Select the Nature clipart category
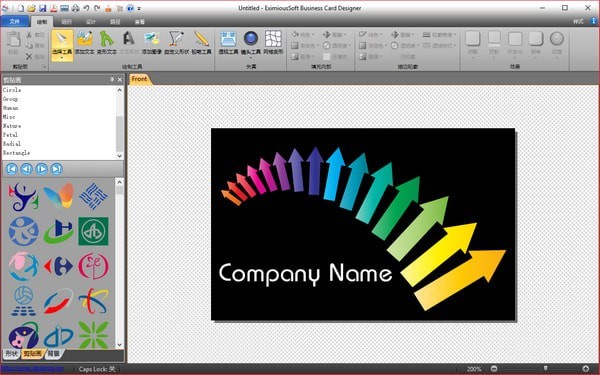 (x=12, y=126)
